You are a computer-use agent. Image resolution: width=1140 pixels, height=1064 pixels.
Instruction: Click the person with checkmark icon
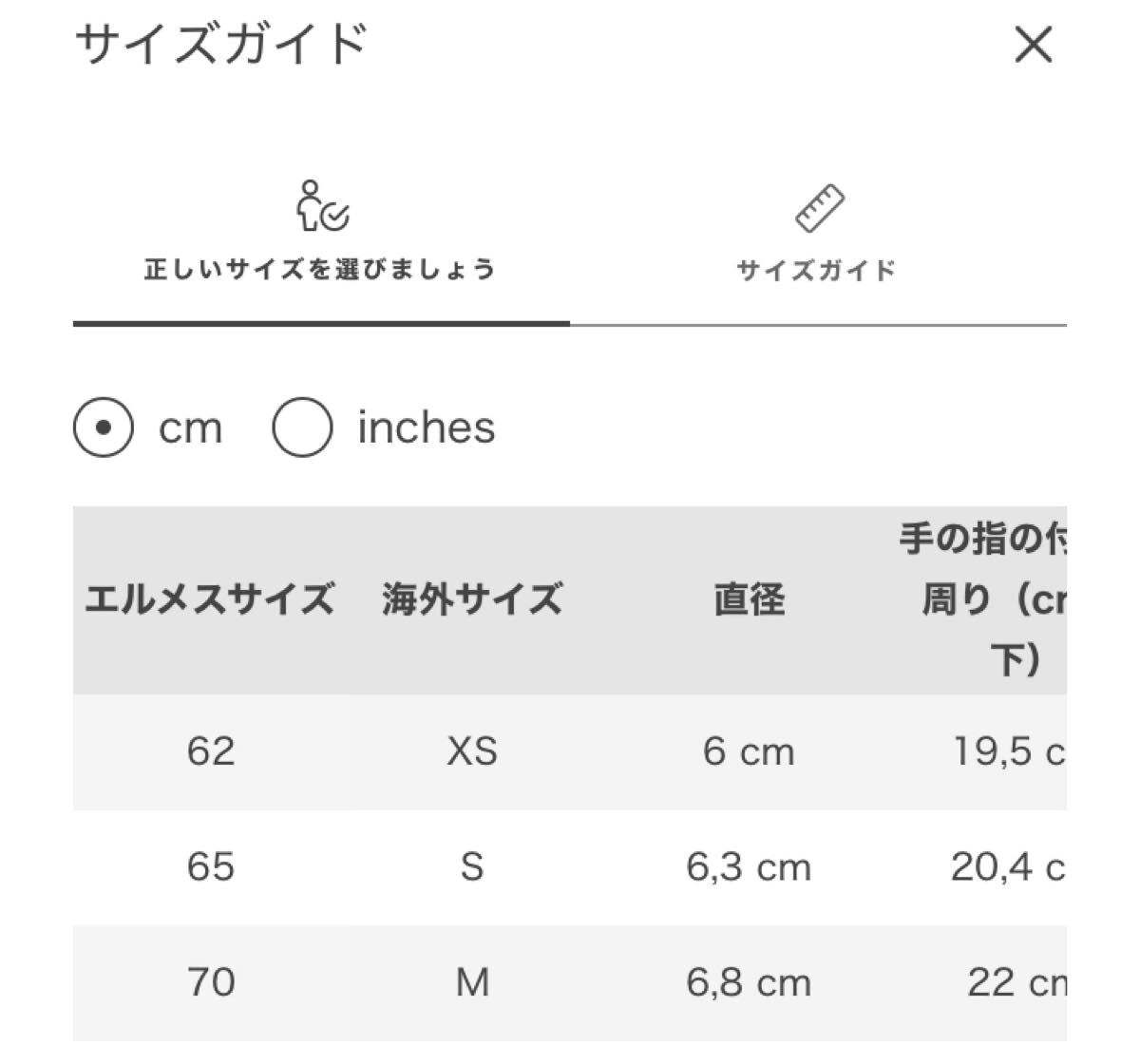tap(320, 207)
